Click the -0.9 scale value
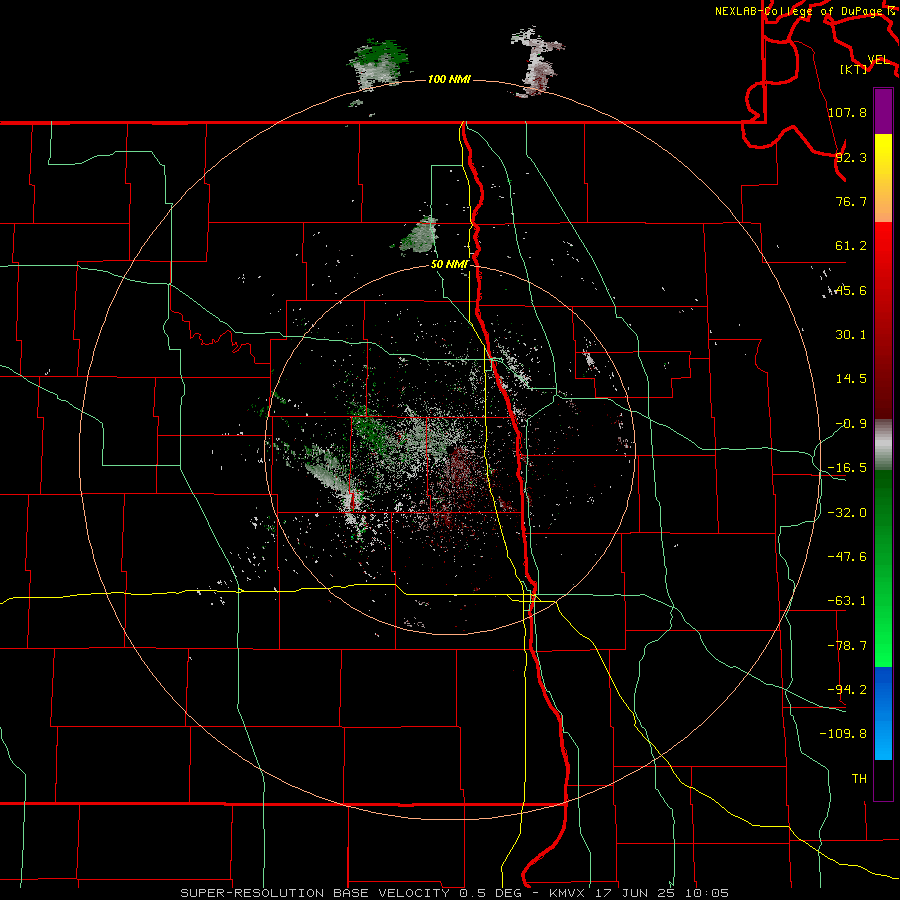This screenshot has height=900, width=900. pyautogui.click(x=851, y=424)
